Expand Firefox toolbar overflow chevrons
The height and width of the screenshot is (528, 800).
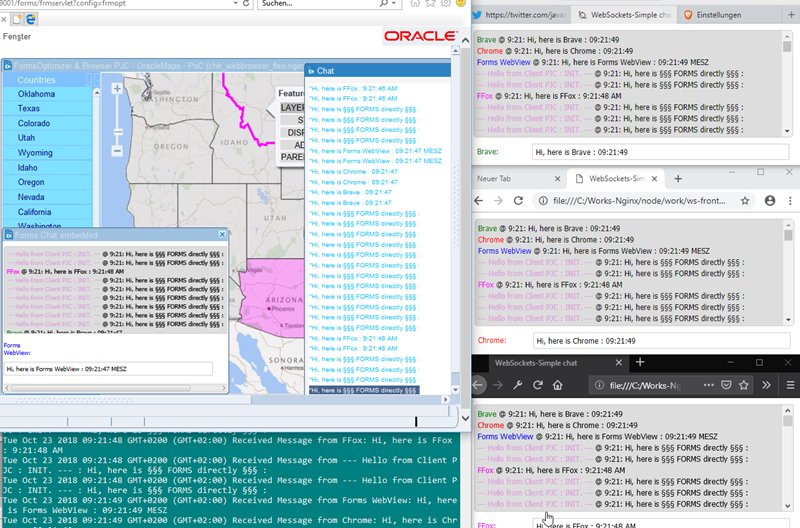pyautogui.click(x=766, y=385)
